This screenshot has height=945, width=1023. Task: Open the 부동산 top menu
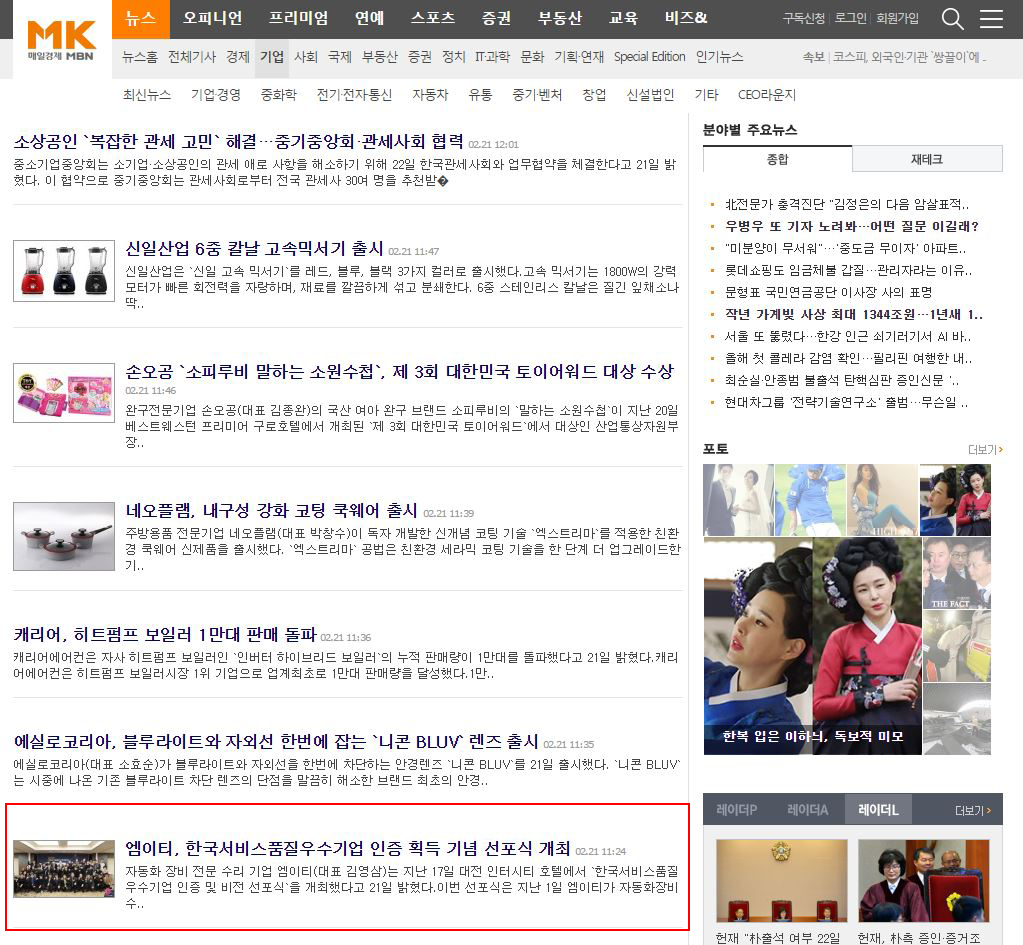(560, 18)
